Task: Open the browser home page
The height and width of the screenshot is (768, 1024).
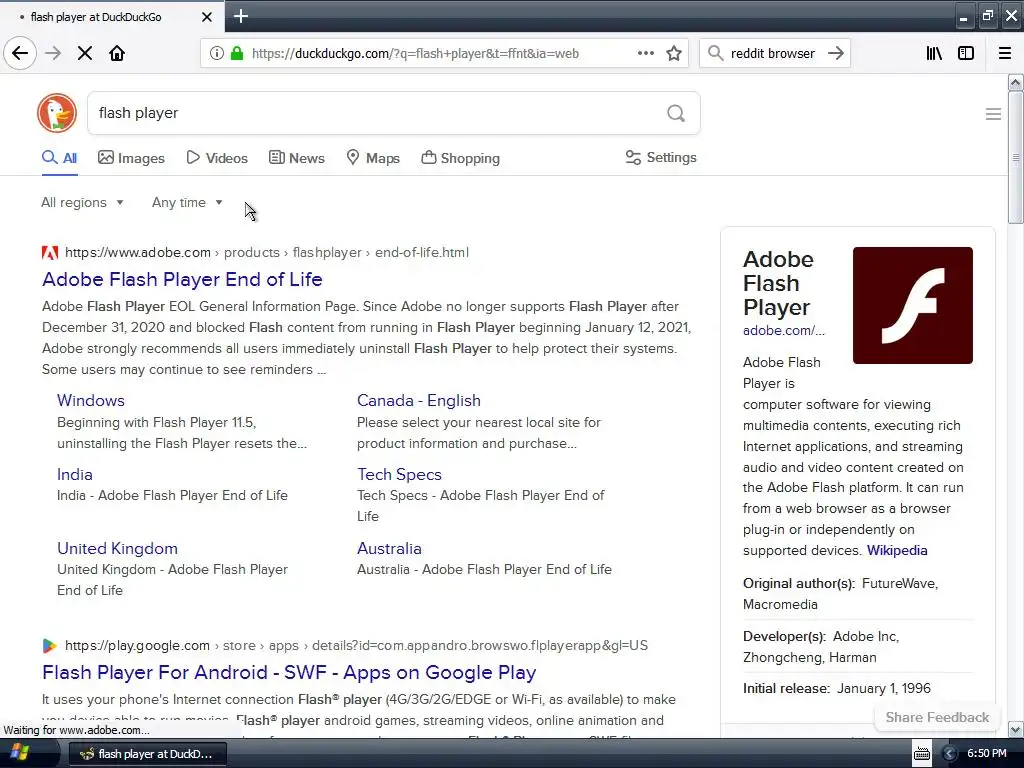Action: 117,53
